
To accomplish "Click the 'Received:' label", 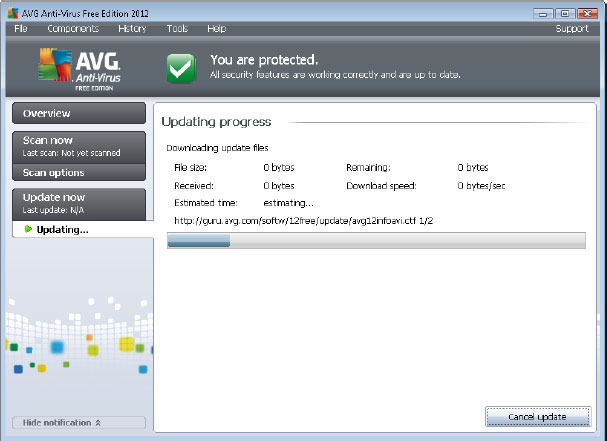I will pos(194,186).
